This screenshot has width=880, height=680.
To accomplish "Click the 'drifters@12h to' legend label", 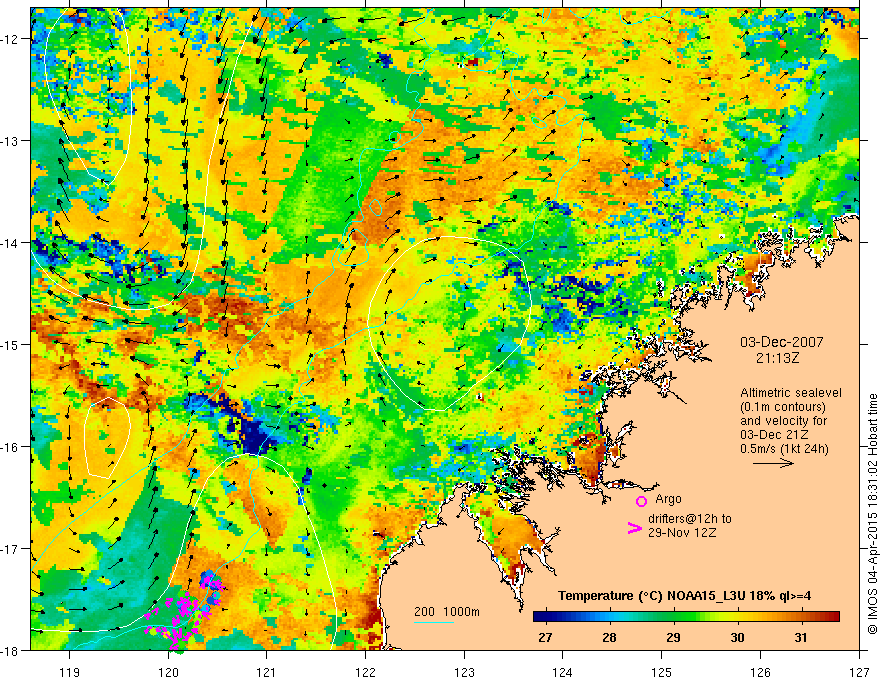I will coord(690,519).
